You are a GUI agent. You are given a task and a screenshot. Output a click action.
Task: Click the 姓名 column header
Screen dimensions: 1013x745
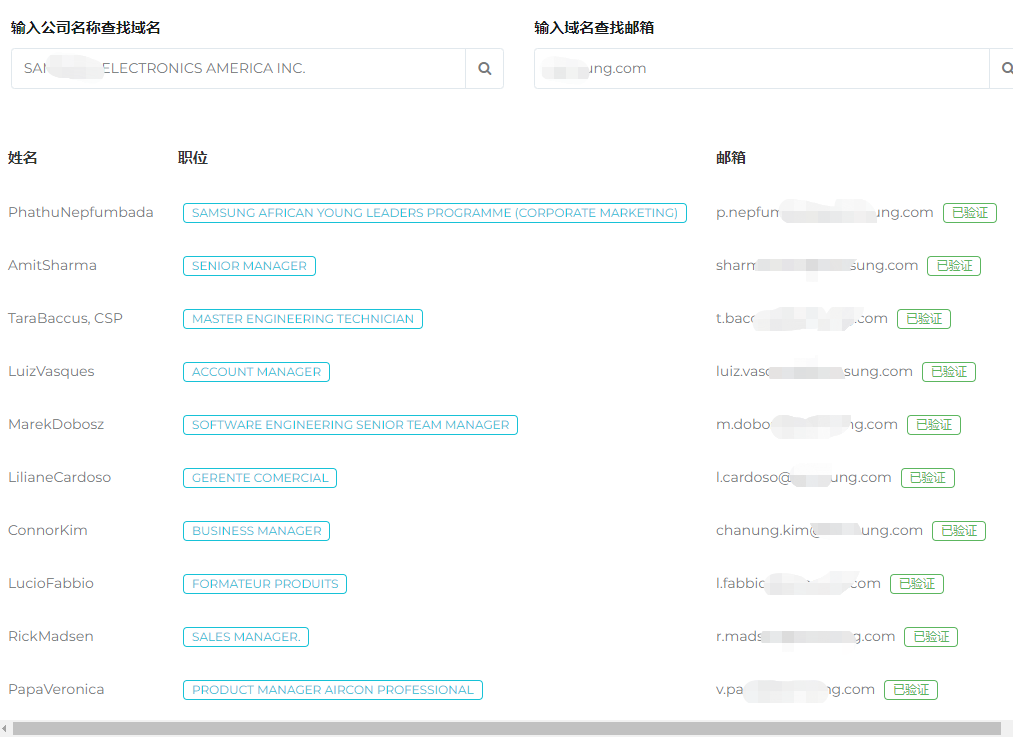pyautogui.click(x=23, y=158)
